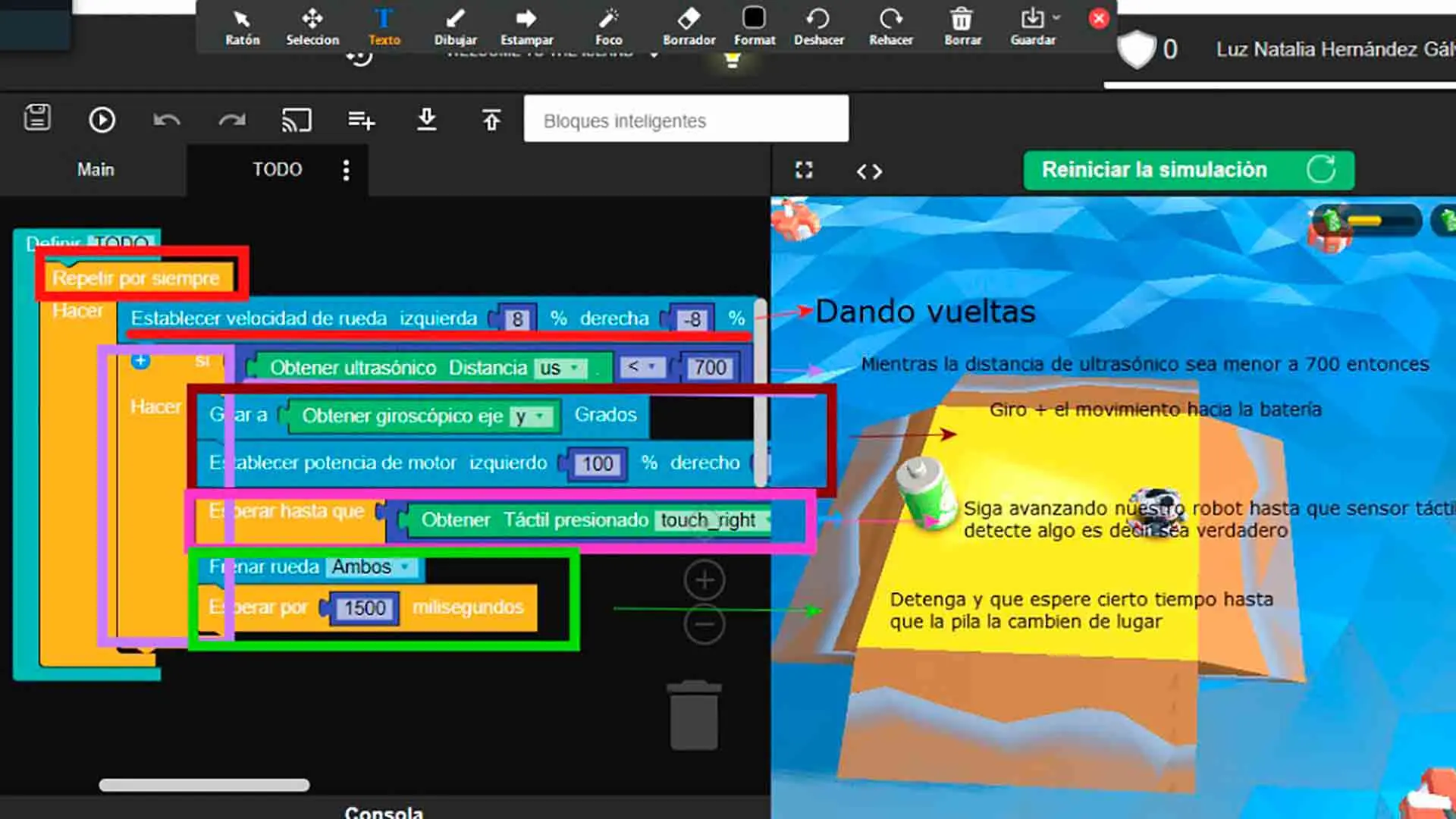Click the shield score icon
1456x819 pixels.
point(1137,49)
